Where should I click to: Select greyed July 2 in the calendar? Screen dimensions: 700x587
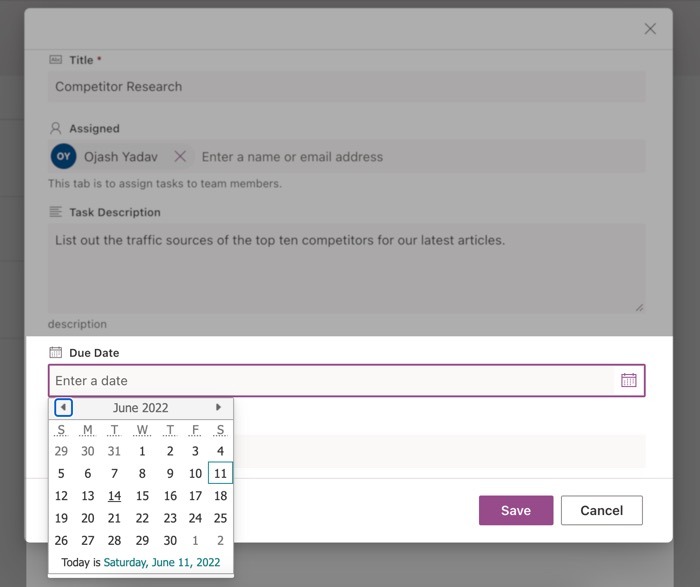coord(220,540)
